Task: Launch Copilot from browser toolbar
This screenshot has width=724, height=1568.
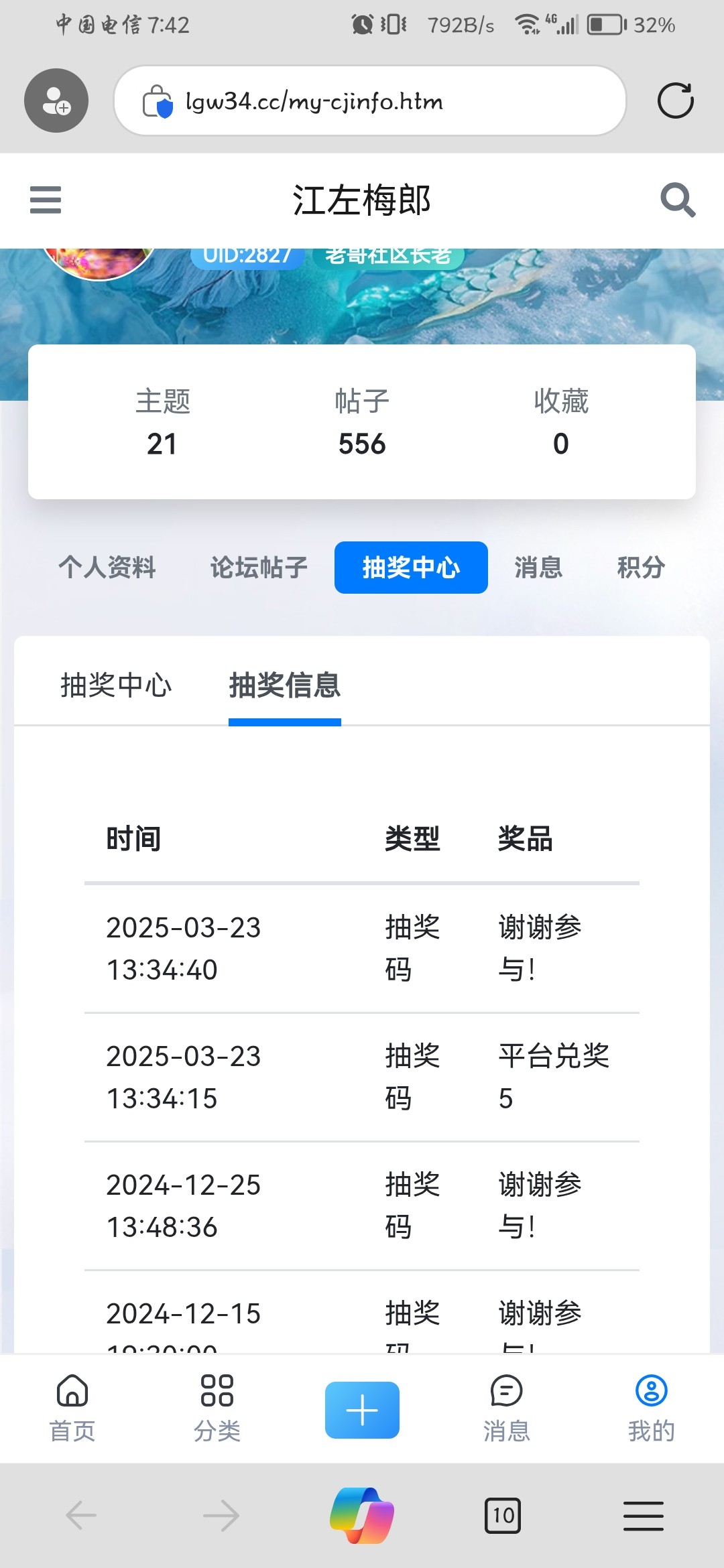Action: [362, 1515]
